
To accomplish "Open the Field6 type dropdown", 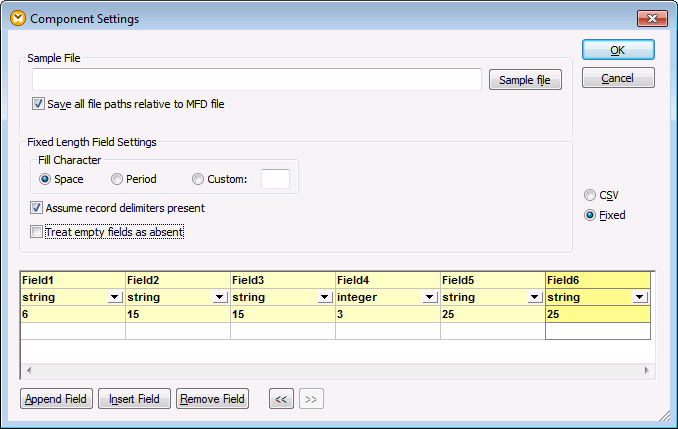I will 639,297.
